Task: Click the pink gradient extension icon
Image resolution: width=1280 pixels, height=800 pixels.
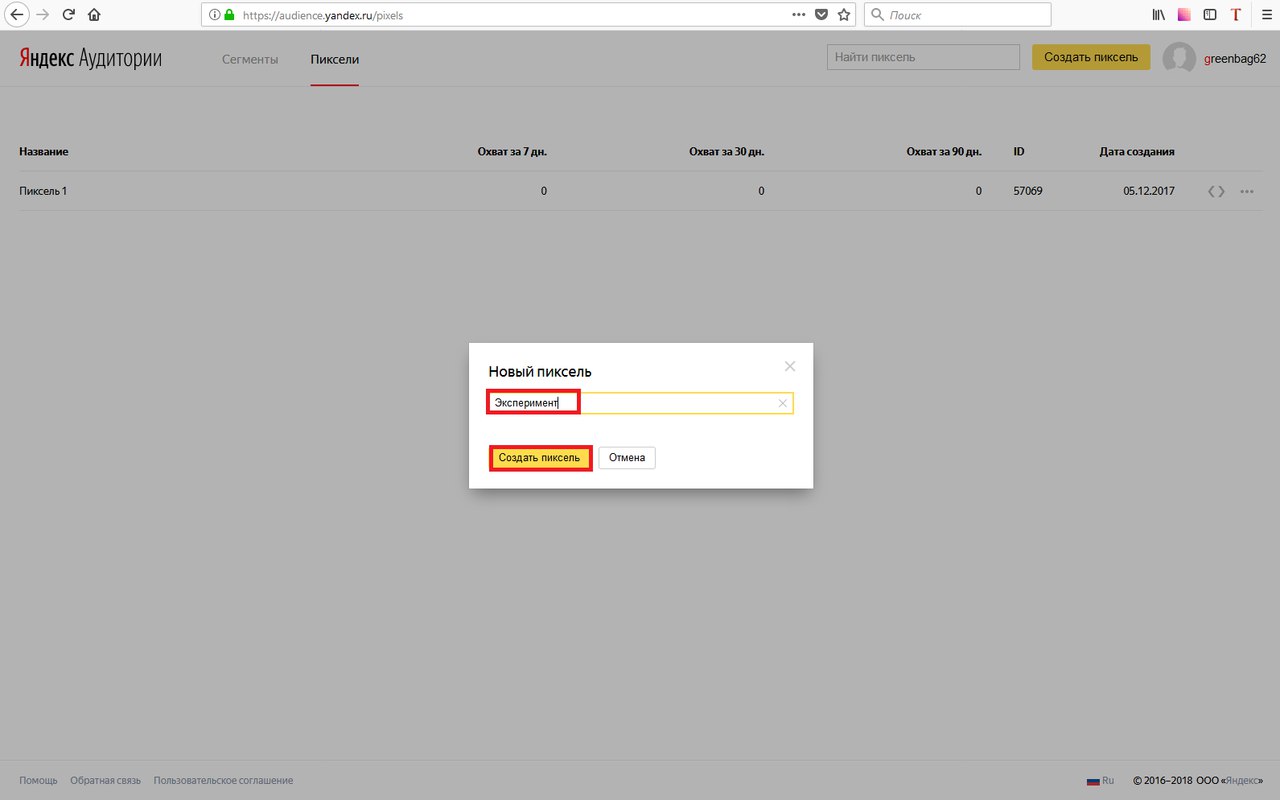Action: pos(1184,15)
